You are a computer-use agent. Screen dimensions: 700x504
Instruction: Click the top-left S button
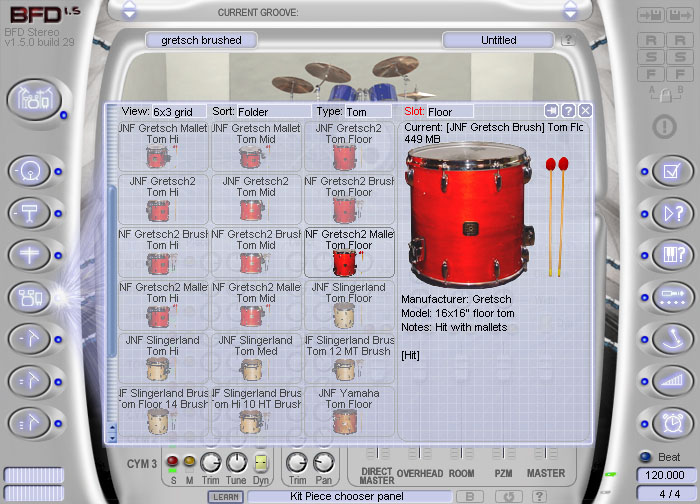[651, 57]
